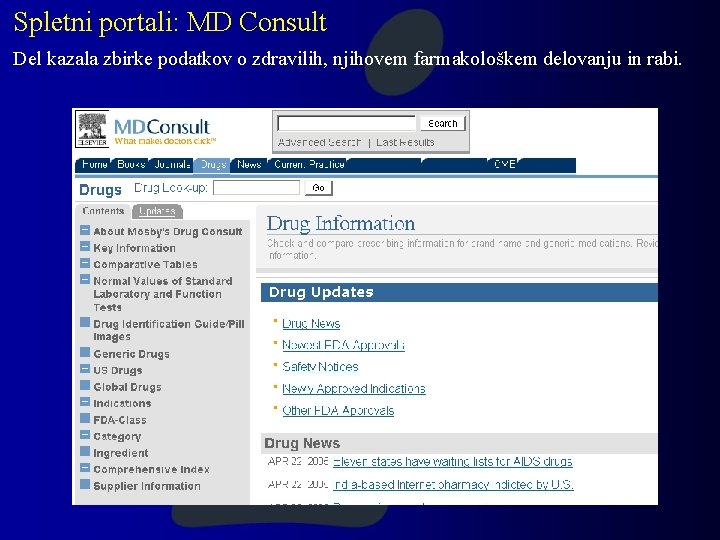Click the Drug Information heading
720x540 pixels.
tap(341, 224)
